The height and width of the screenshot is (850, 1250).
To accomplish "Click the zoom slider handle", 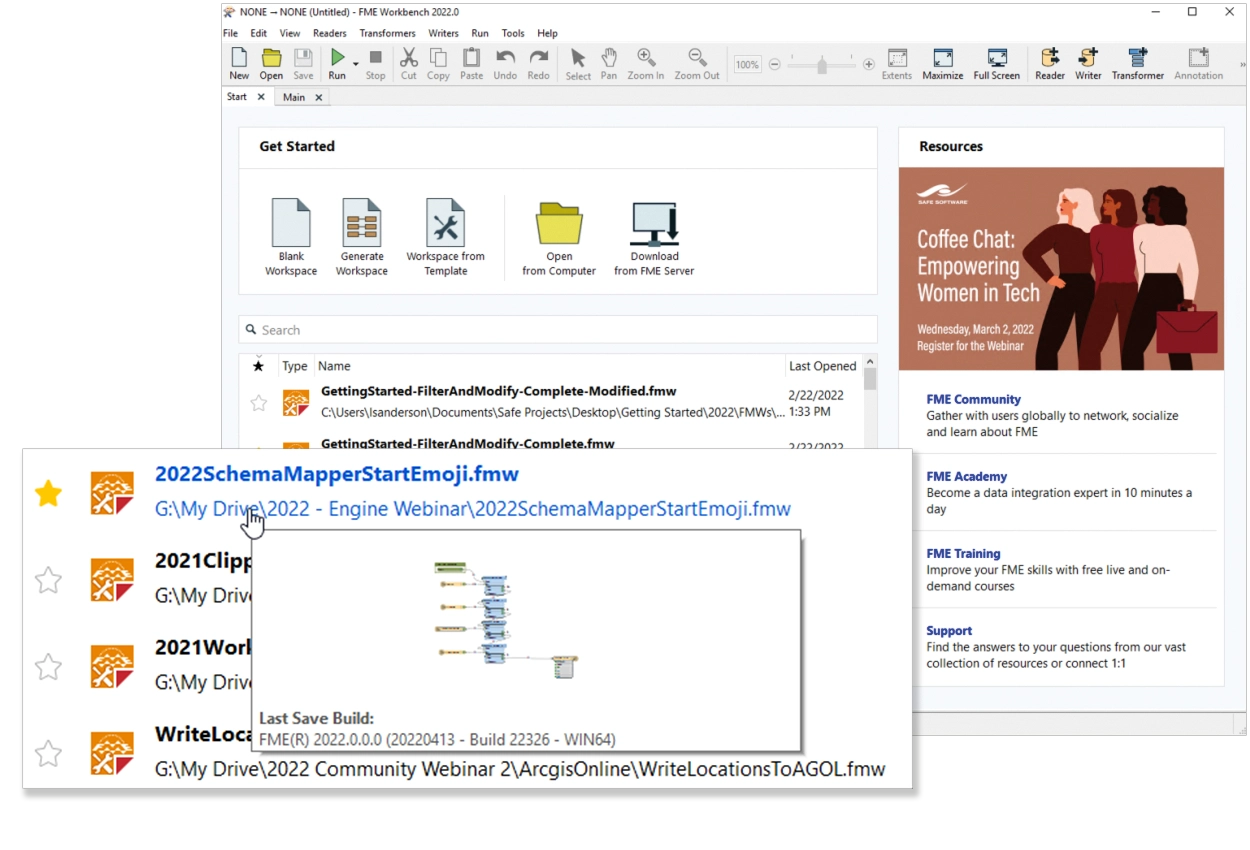I will (822, 65).
